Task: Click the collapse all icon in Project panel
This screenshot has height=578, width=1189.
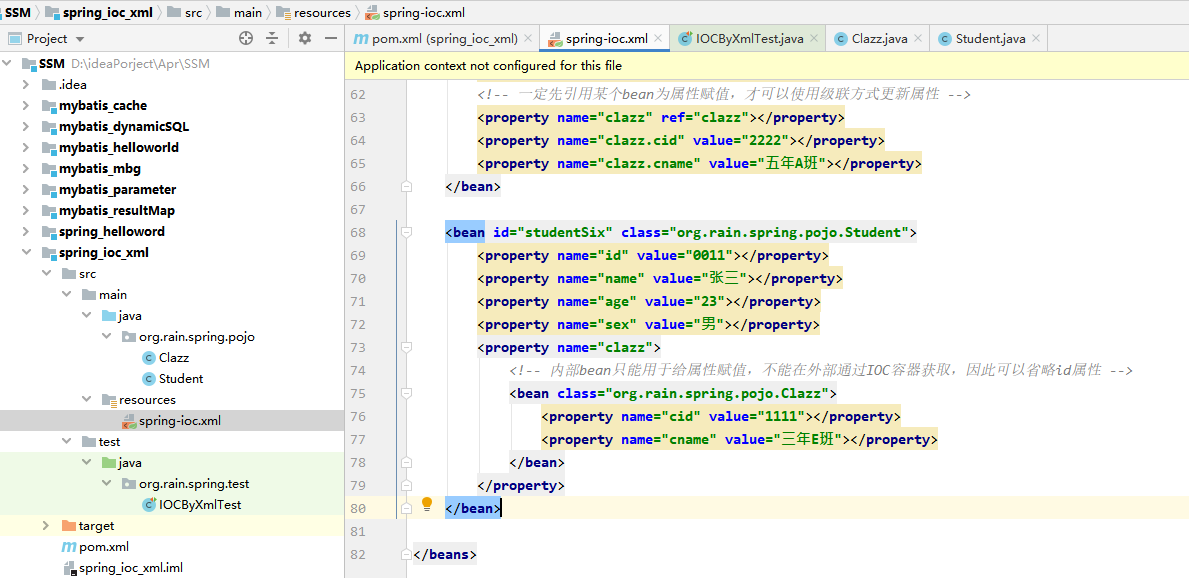Action: tap(272, 39)
